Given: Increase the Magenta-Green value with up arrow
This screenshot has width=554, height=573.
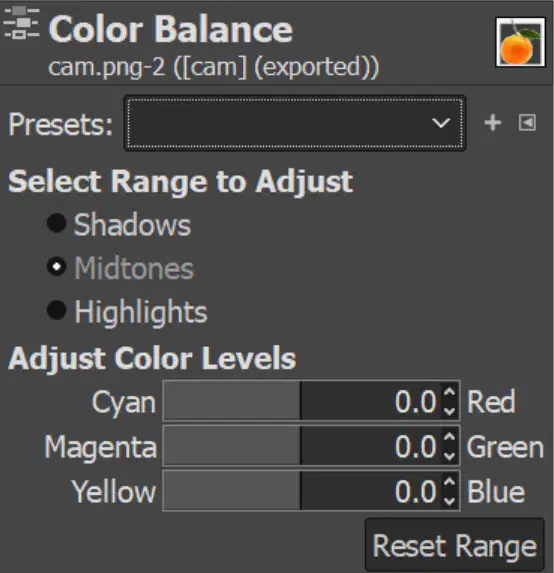Looking at the screenshot, I should pos(449,437).
